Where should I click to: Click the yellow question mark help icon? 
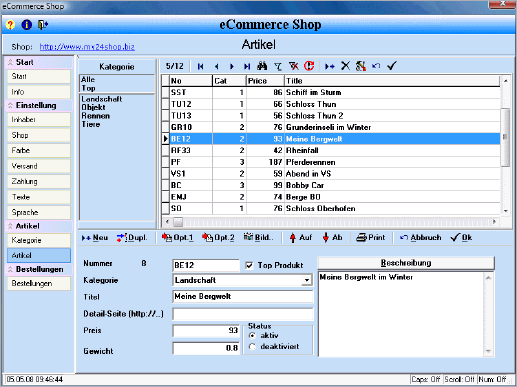click(10, 25)
